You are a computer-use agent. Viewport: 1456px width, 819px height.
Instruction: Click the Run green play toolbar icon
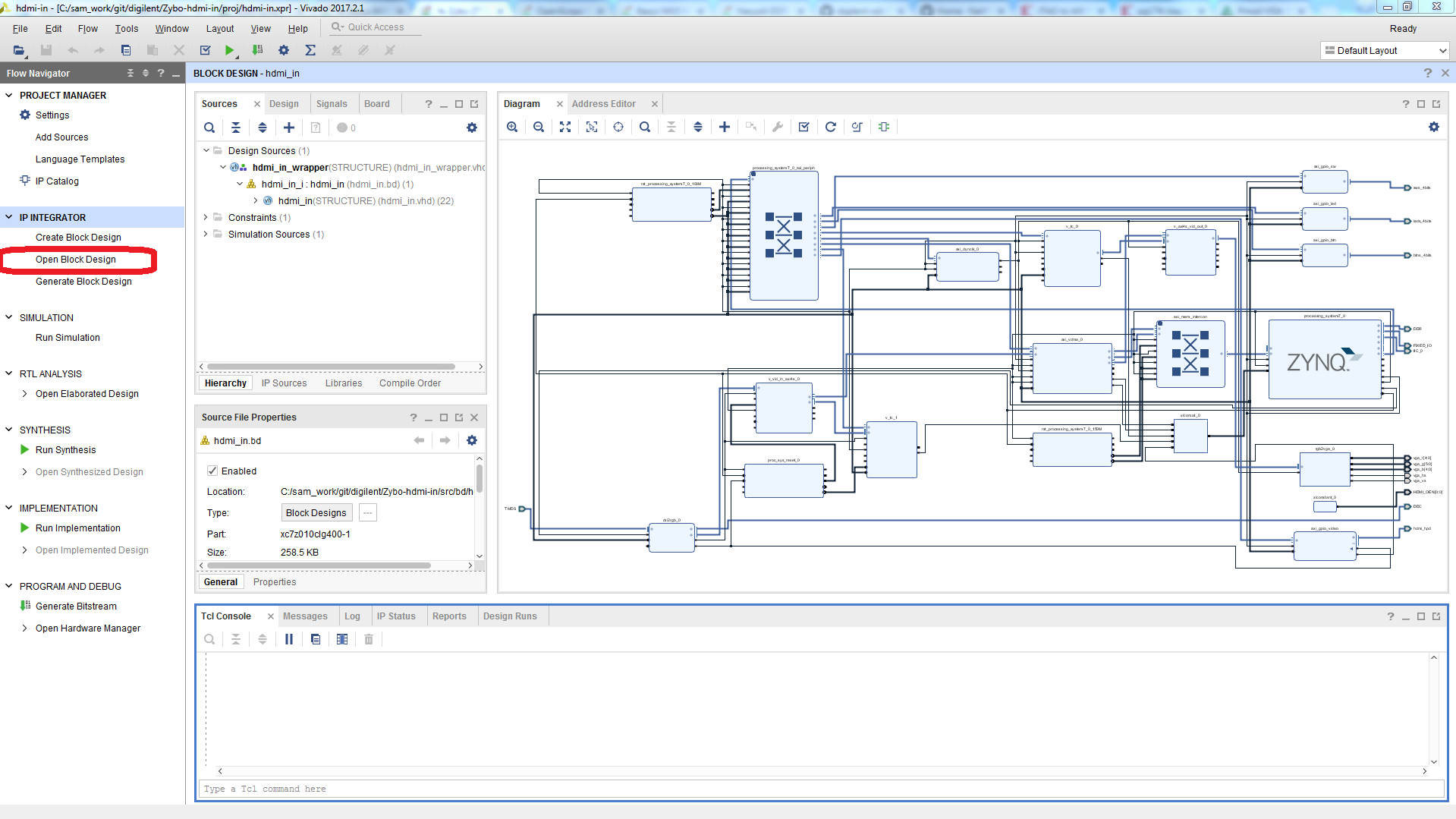click(229, 50)
